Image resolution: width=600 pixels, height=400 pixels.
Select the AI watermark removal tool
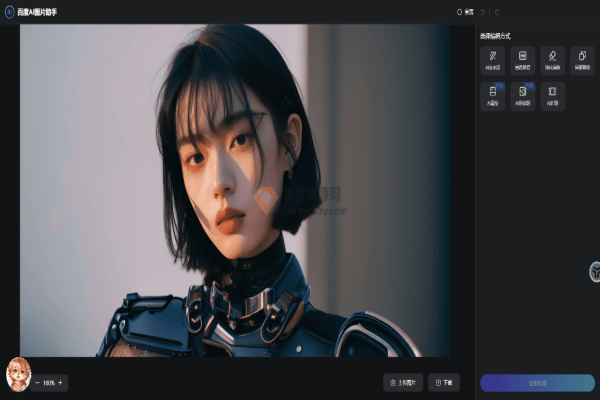click(x=493, y=60)
